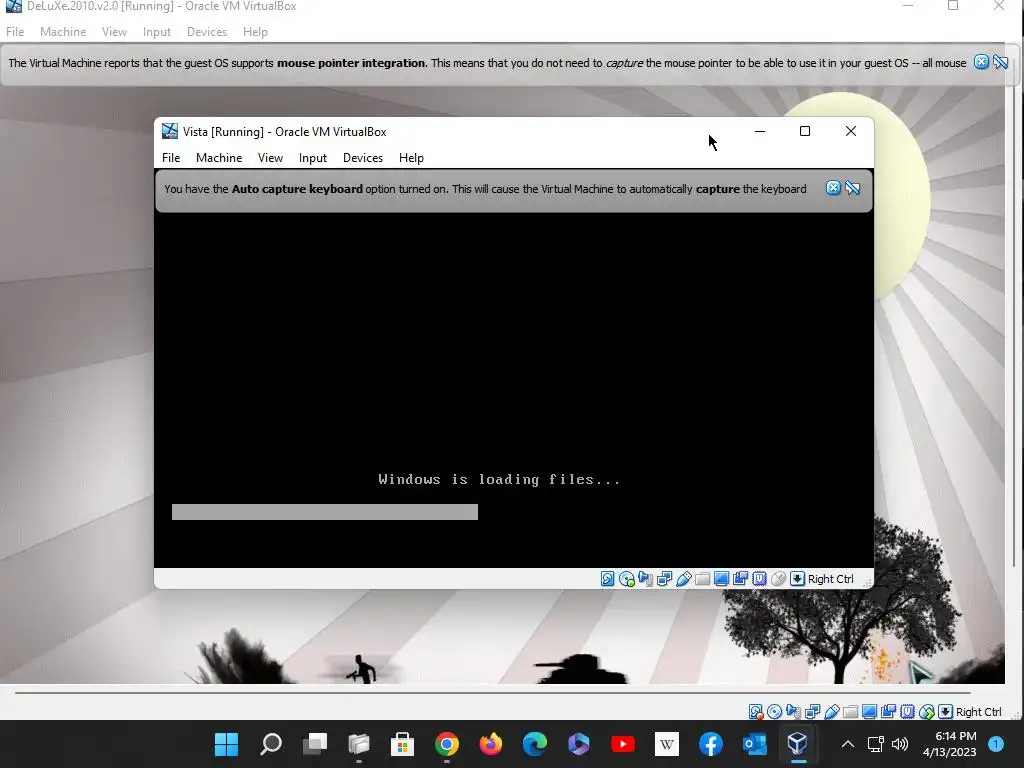The width and height of the screenshot is (1024, 768).
Task: Click shared folders icon in DeLuXe status bar
Action: point(850,712)
